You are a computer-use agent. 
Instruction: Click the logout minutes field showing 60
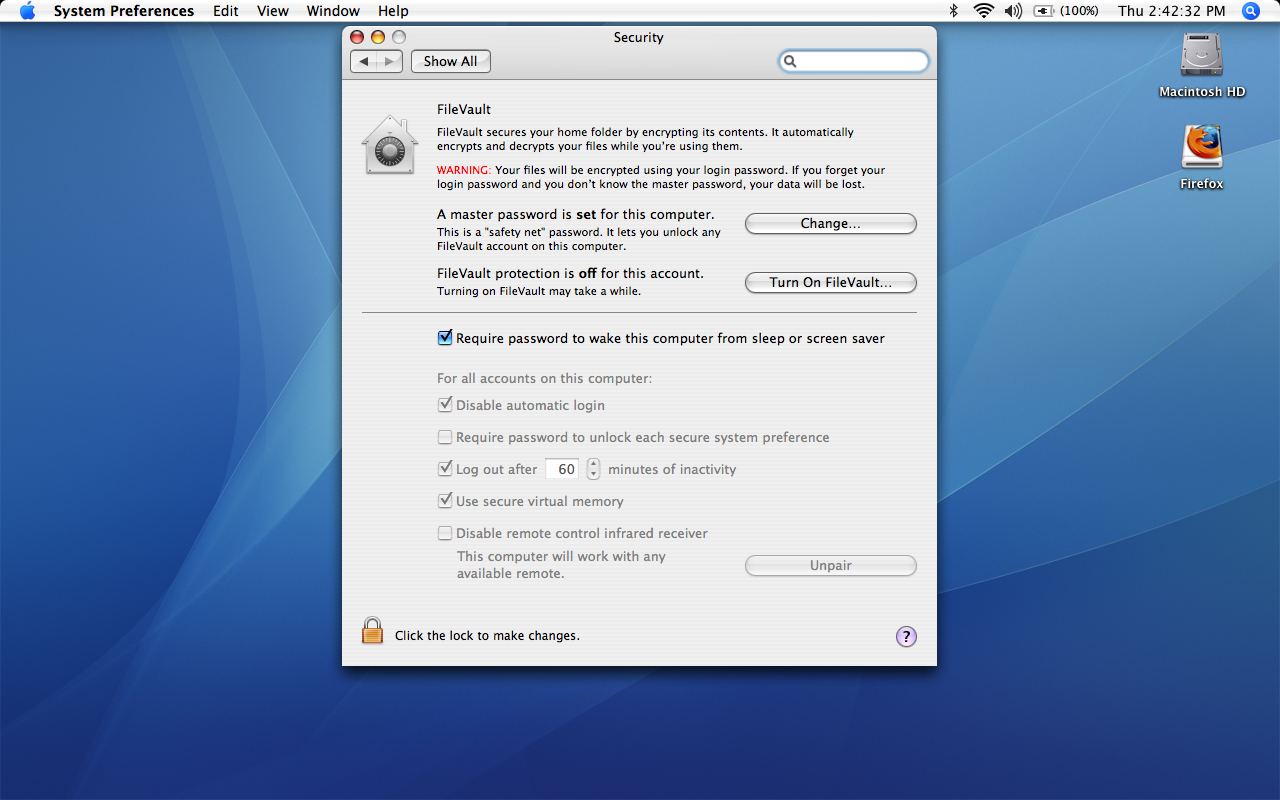pyautogui.click(x=562, y=469)
